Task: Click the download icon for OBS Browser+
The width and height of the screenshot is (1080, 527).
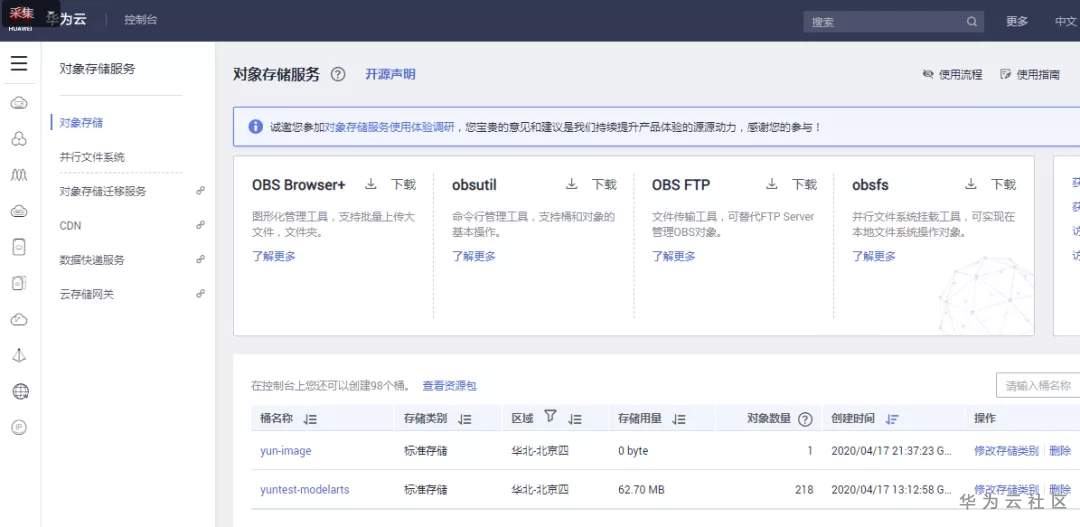Action: pos(371,184)
